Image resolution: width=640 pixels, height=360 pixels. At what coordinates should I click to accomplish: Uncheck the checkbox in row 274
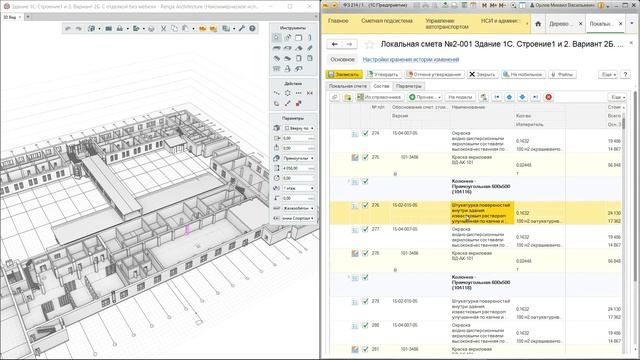[365, 133]
